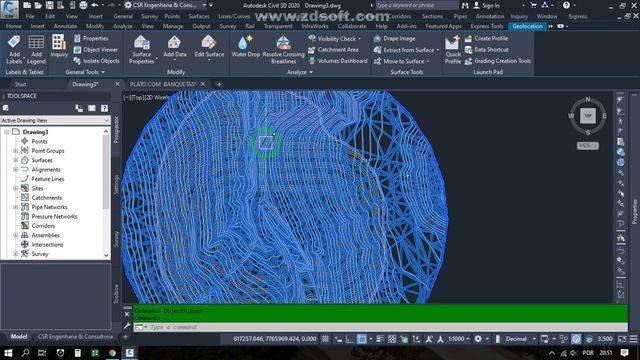Open Surface Properties from the Modify panel
The height and width of the screenshot is (360, 640).
tap(142, 49)
